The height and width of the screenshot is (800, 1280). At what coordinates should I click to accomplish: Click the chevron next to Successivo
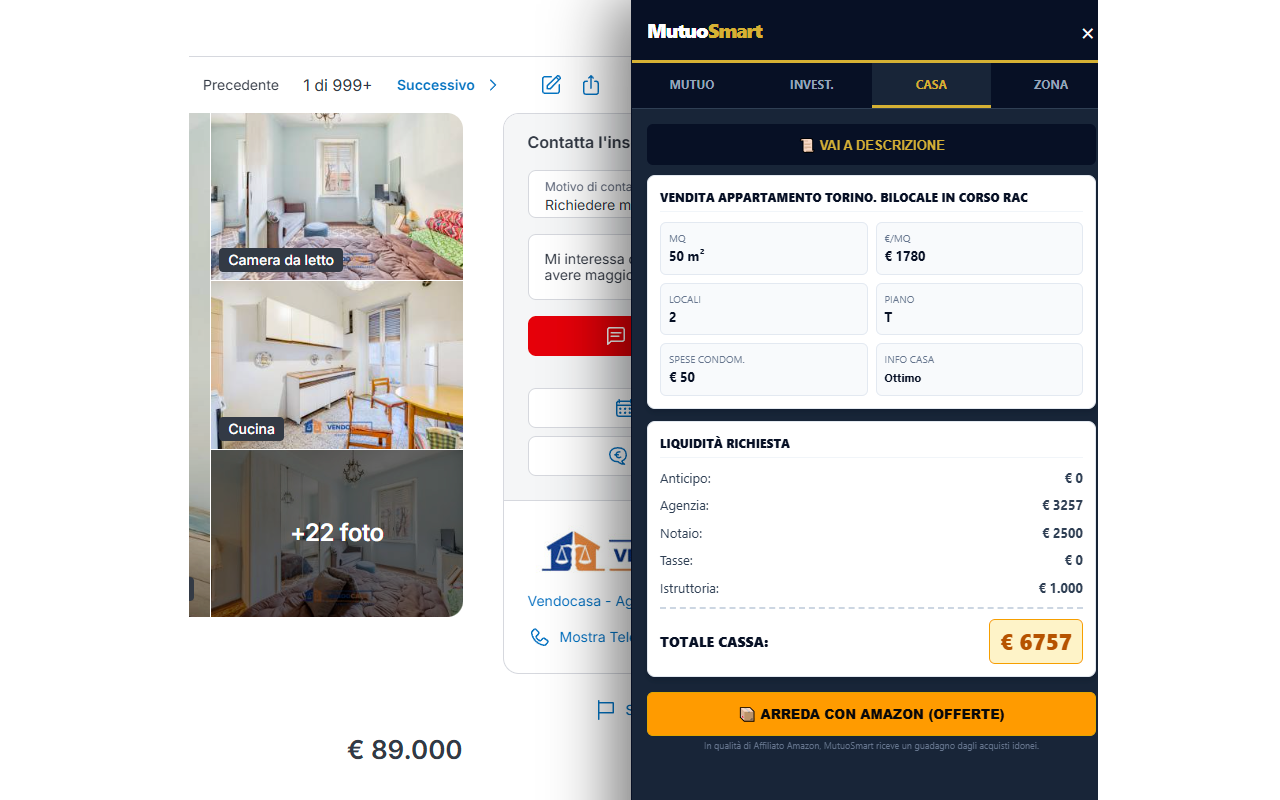pyautogui.click(x=493, y=85)
